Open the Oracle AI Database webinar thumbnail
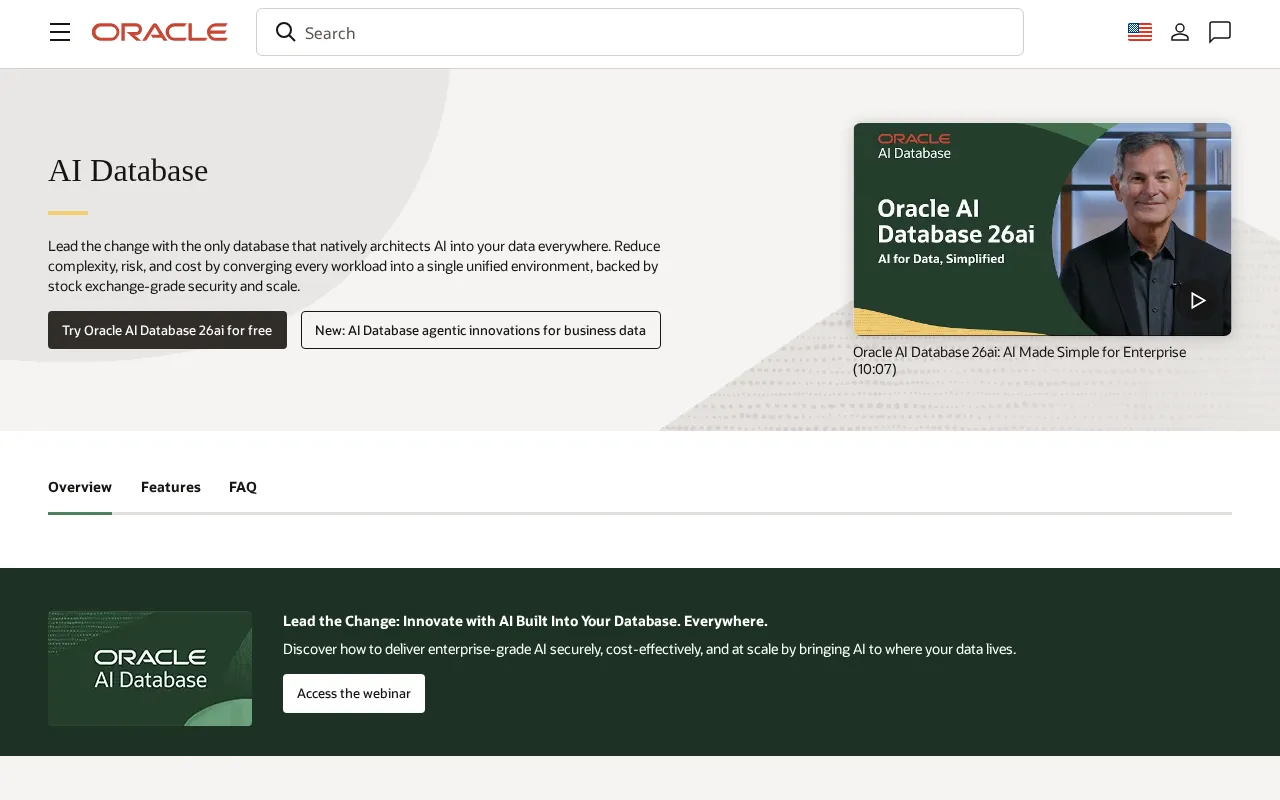1280x800 pixels. click(x=150, y=668)
